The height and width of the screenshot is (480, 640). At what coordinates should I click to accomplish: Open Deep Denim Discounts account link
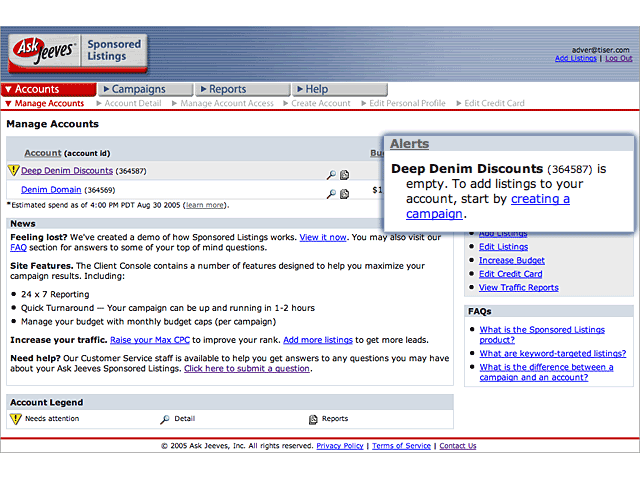(67, 171)
